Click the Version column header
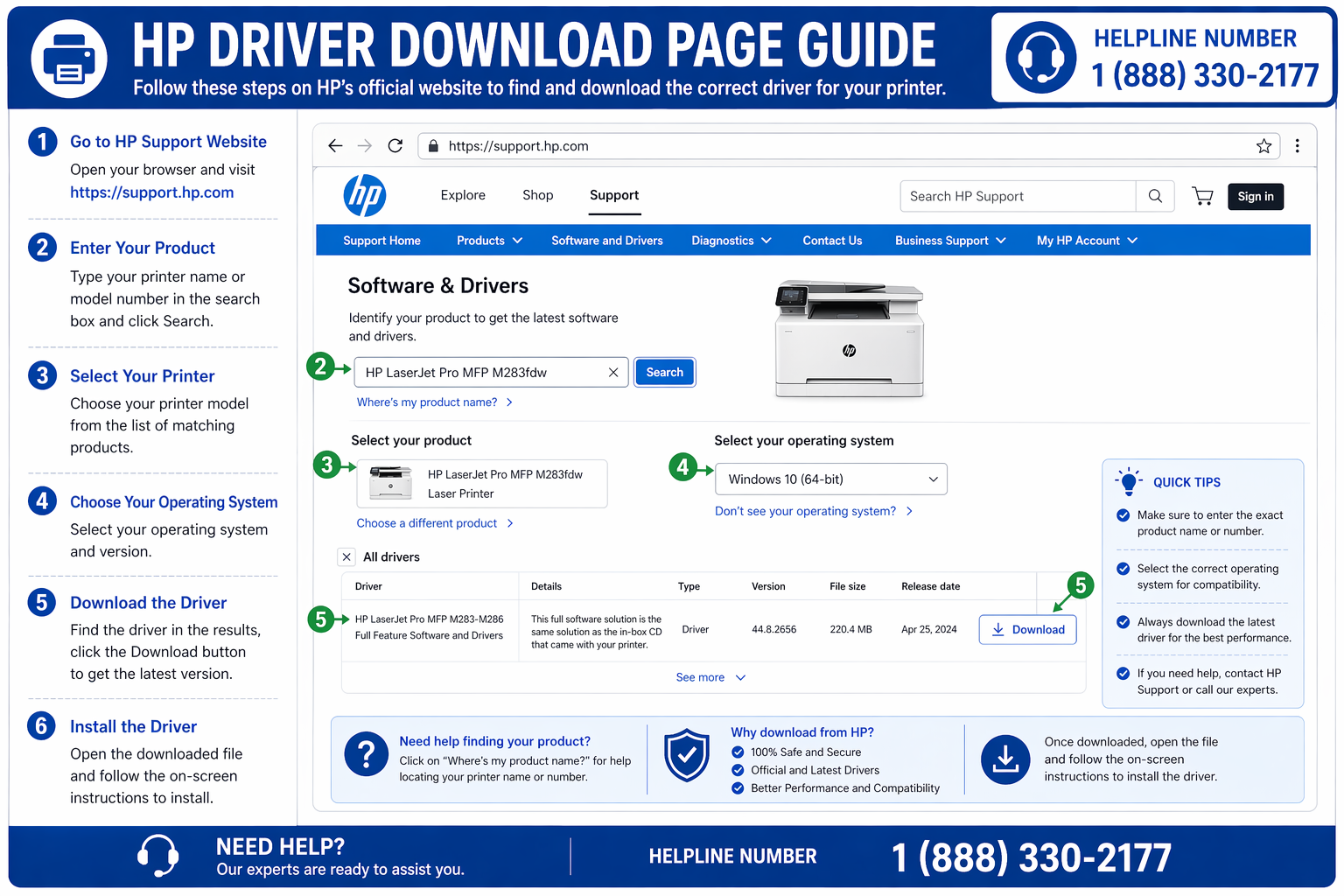The width and height of the screenshot is (1344, 896). tap(768, 586)
